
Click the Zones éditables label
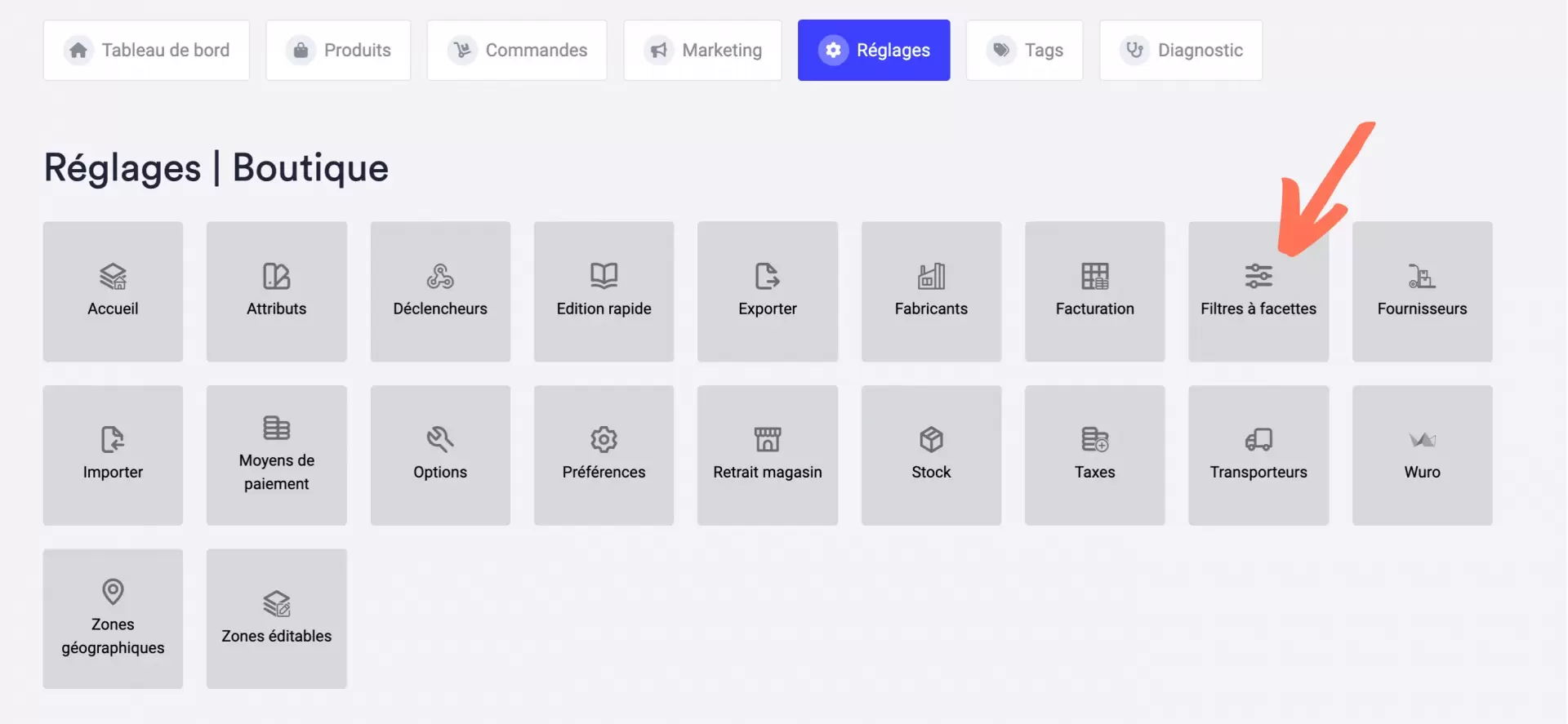click(x=277, y=636)
